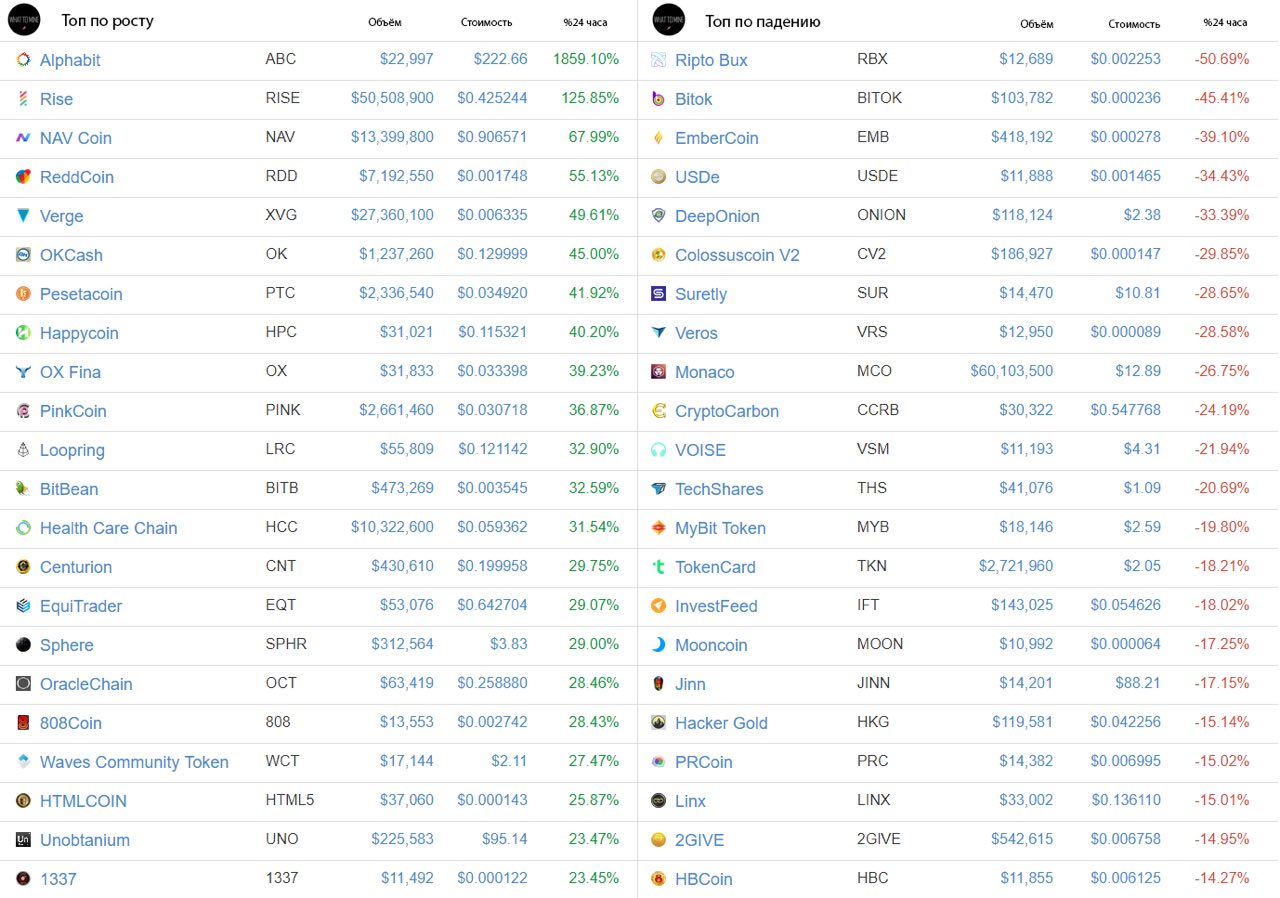Select the $60,103,500 volume cell

pyautogui.click(x=1012, y=371)
